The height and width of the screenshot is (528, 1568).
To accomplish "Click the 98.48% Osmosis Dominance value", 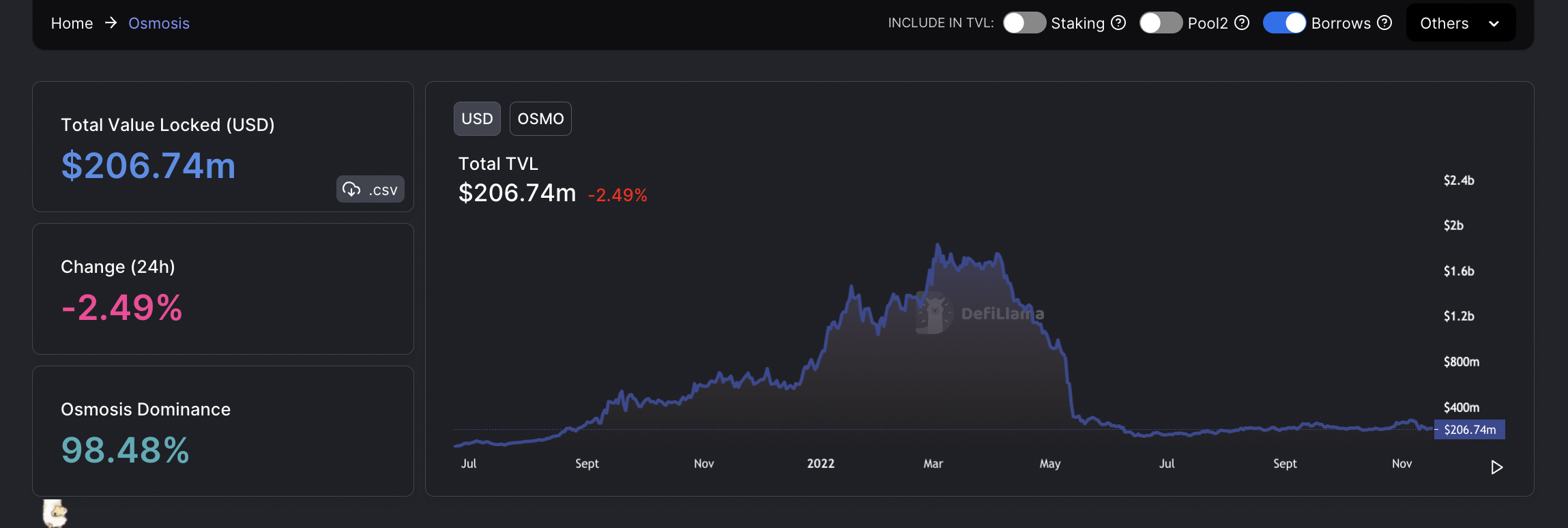I will tap(125, 450).
